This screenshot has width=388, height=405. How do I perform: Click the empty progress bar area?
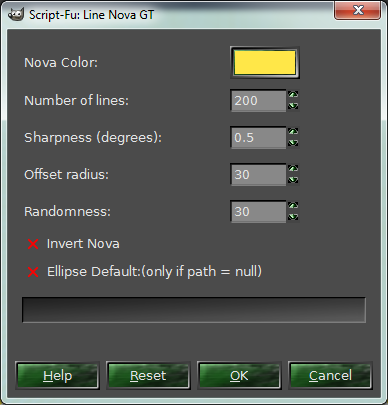click(x=194, y=310)
